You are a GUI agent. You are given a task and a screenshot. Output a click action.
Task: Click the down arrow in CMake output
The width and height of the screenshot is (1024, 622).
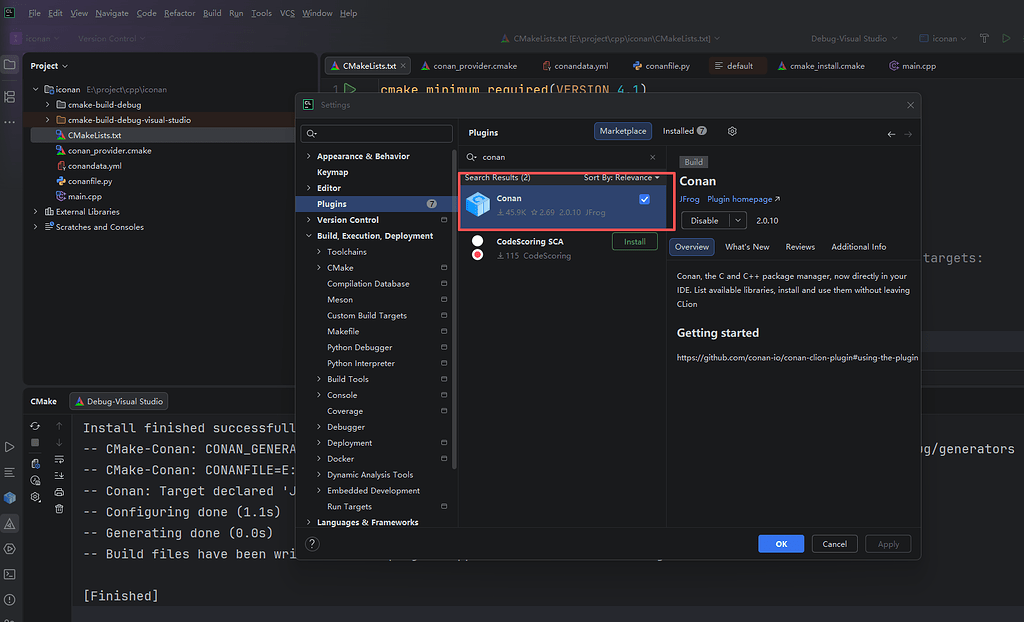(x=59, y=442)
